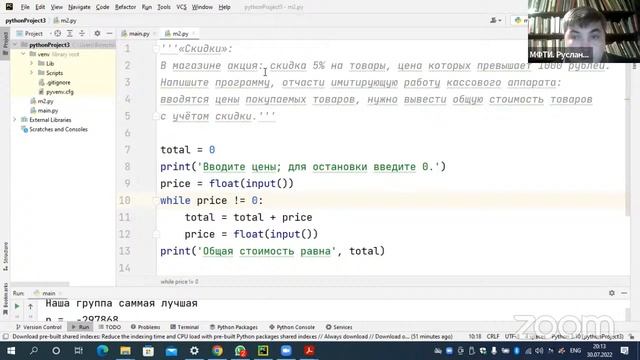This screenshot has height=360, width=640.
Task: Open Python Console tool window
Action: point(292,327)
